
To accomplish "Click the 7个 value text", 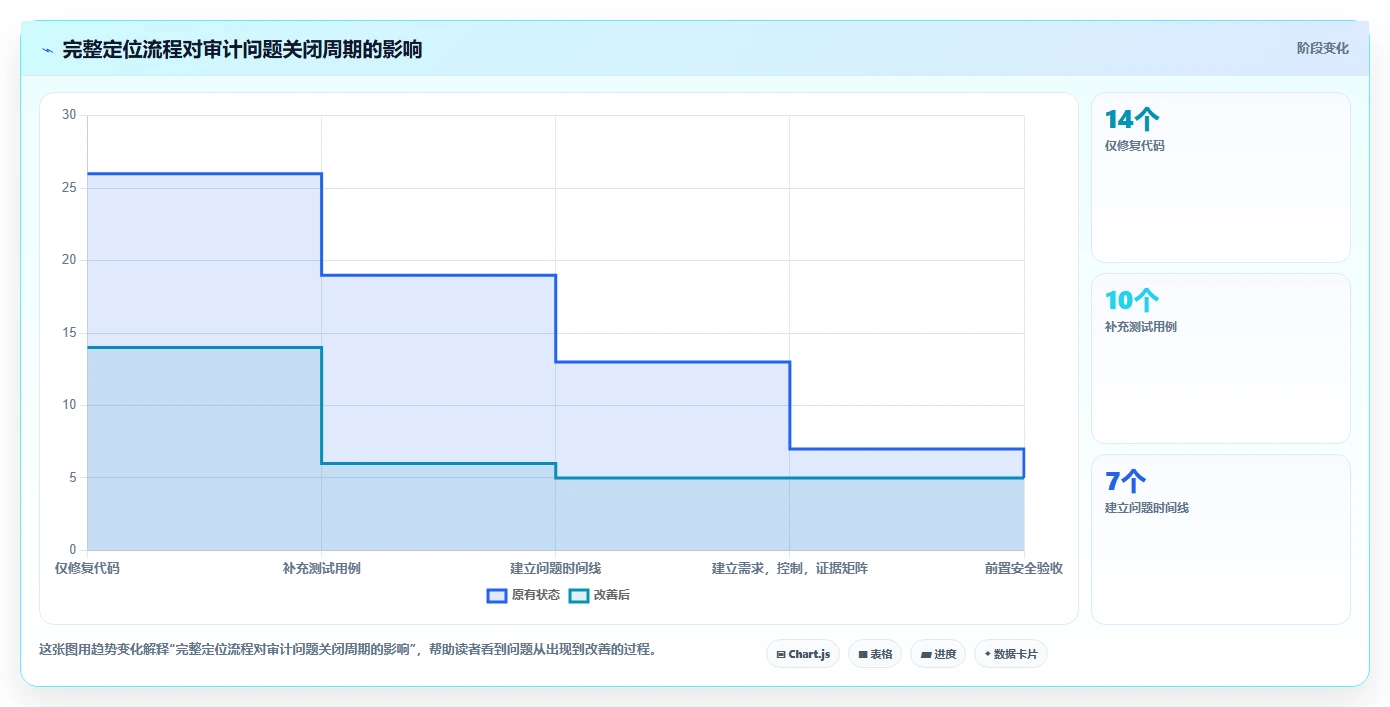I will 1125,481.
